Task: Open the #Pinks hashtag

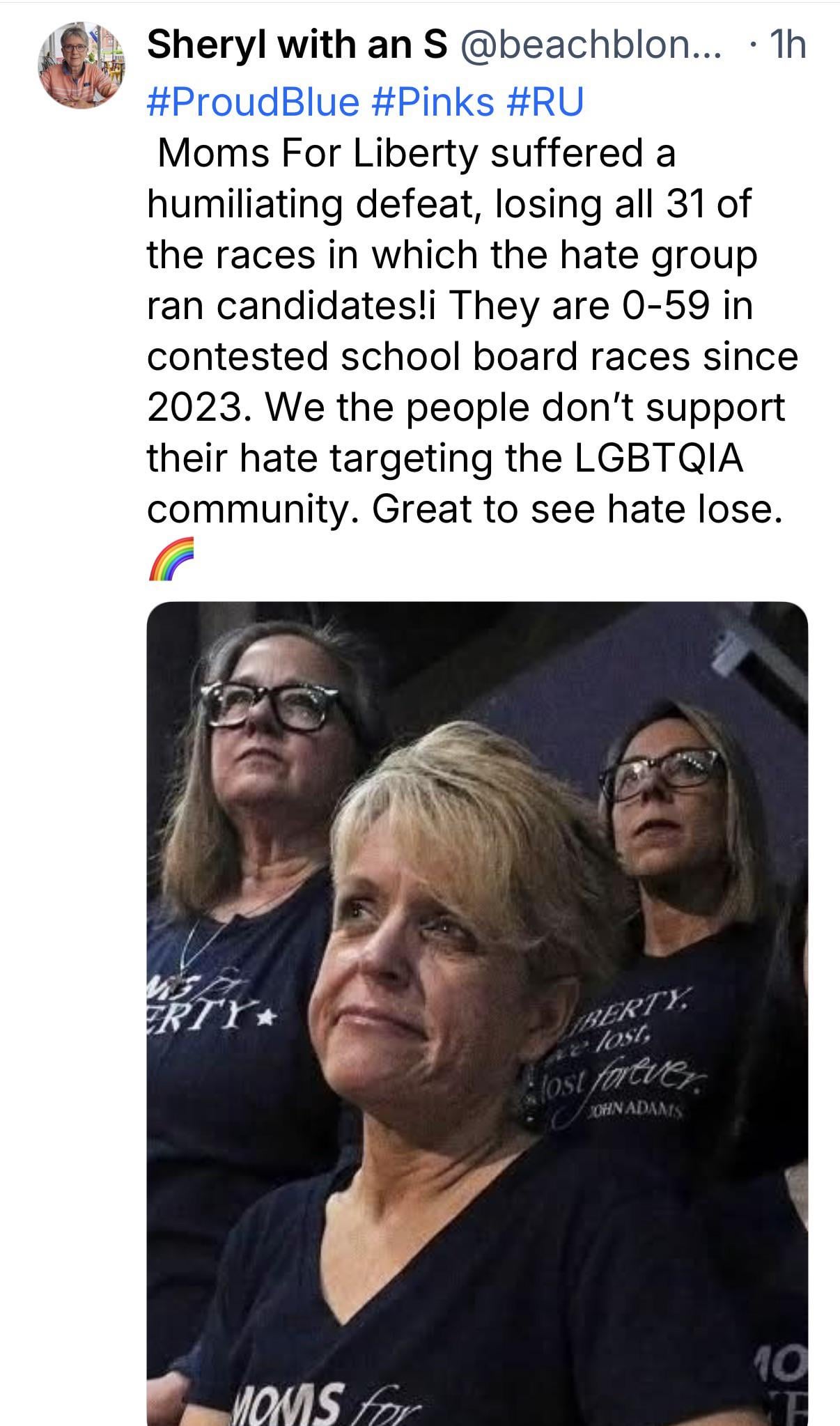Action: [432, 101]
